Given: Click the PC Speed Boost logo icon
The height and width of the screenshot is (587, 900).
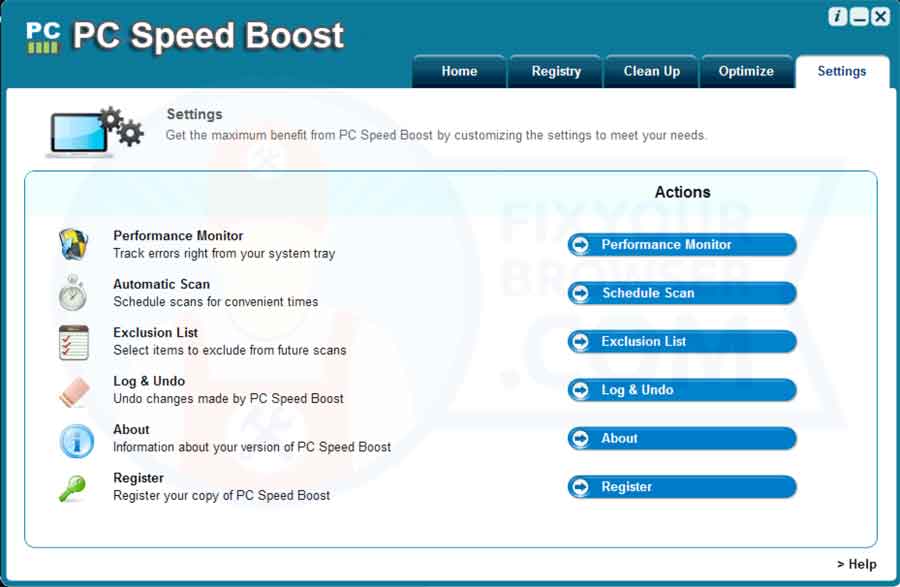Looking at the screenshot, I should 43,37.
